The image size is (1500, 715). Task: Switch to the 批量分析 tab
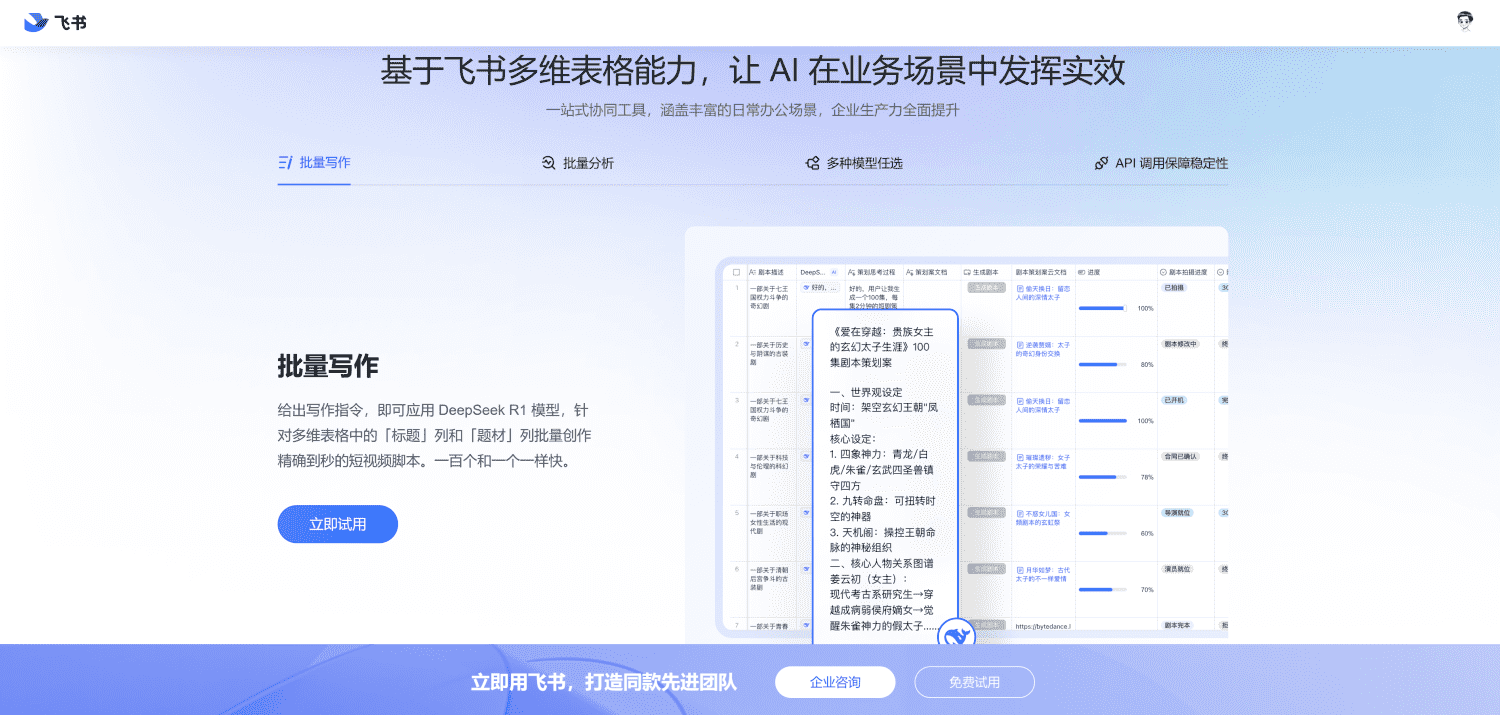(578, 163)
